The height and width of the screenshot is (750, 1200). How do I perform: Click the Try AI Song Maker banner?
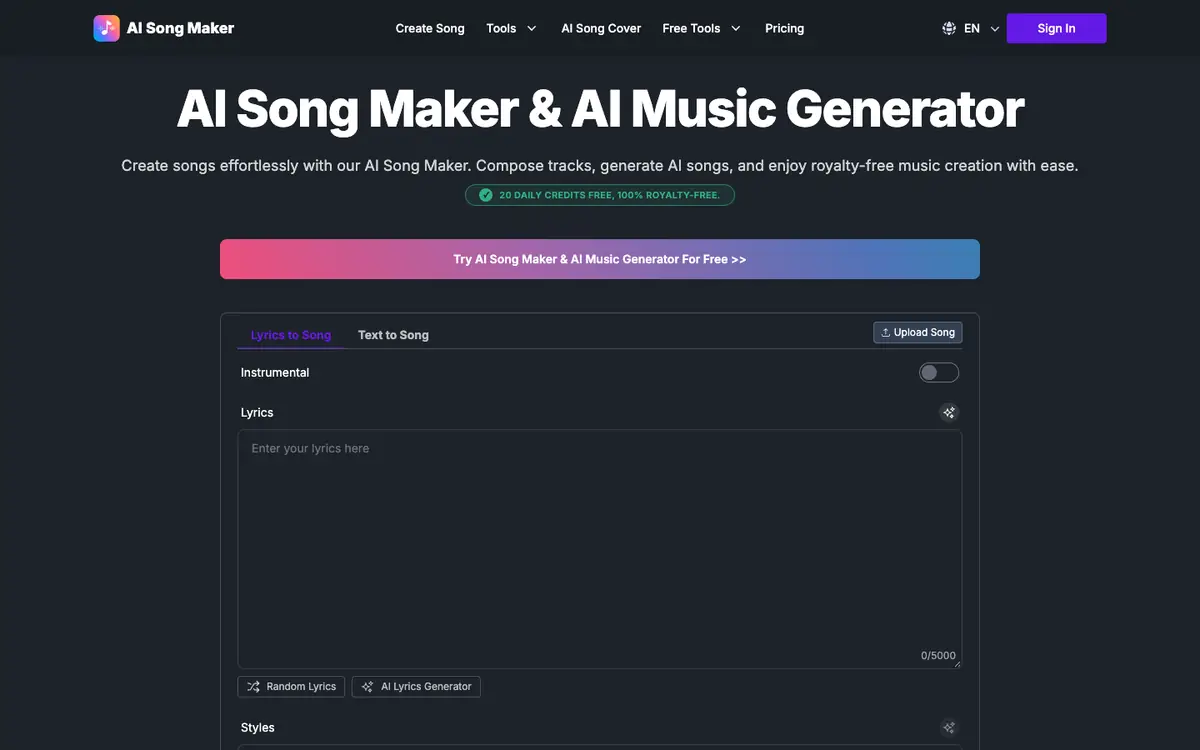pos(600,259)
